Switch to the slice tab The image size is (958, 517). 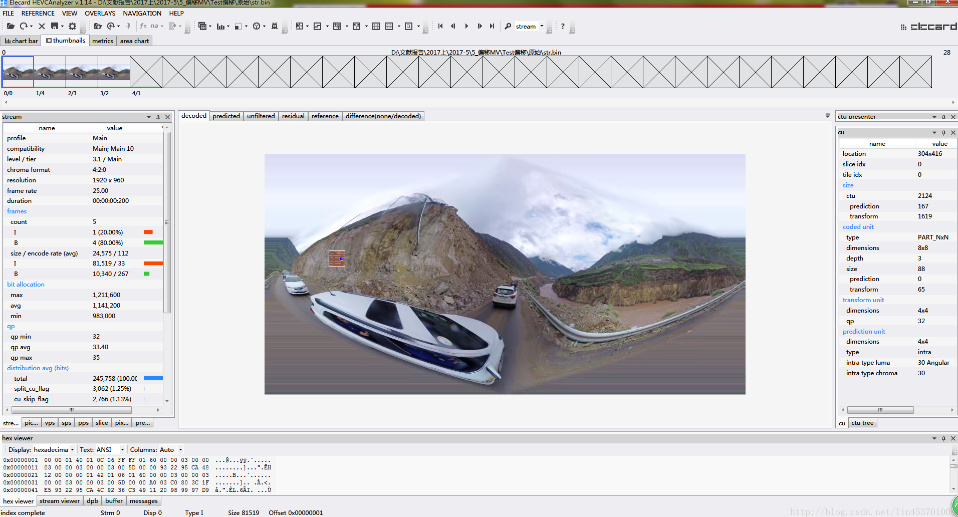[x=101, y=423]
